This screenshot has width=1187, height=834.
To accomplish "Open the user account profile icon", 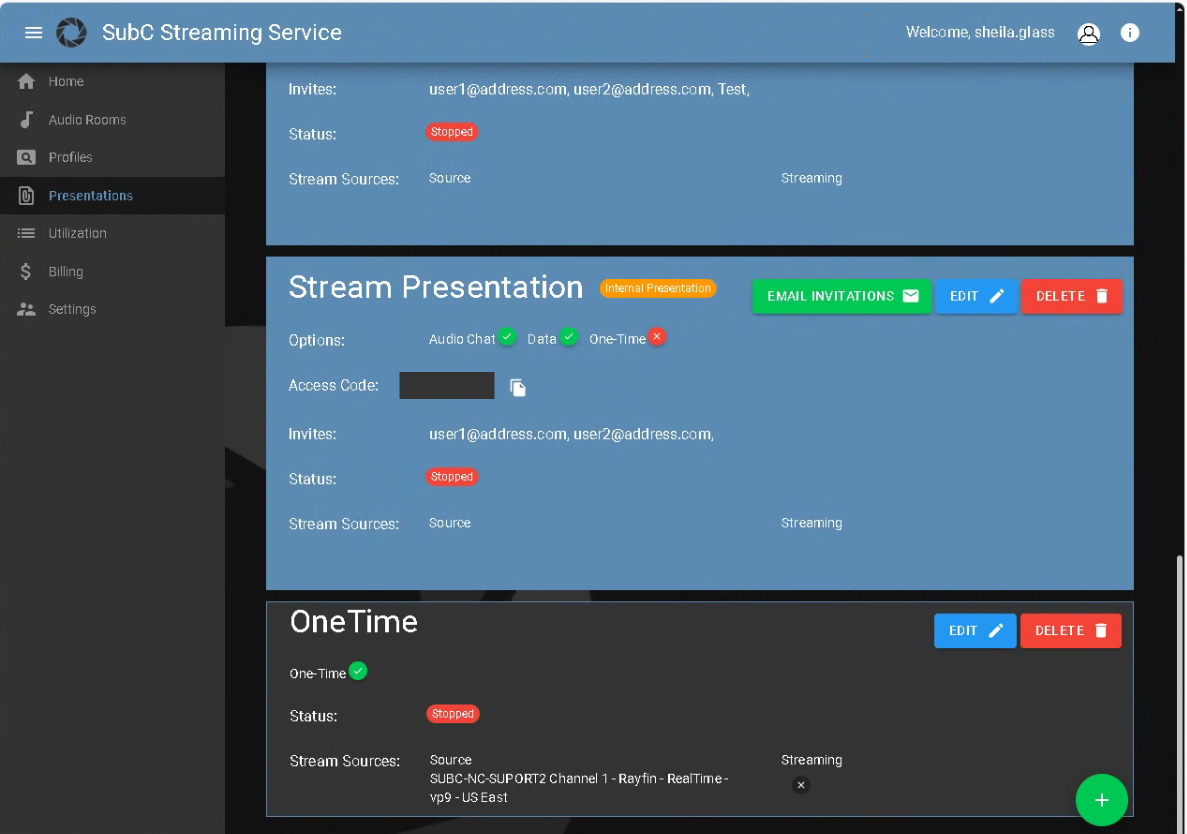I will point(1088,33).
